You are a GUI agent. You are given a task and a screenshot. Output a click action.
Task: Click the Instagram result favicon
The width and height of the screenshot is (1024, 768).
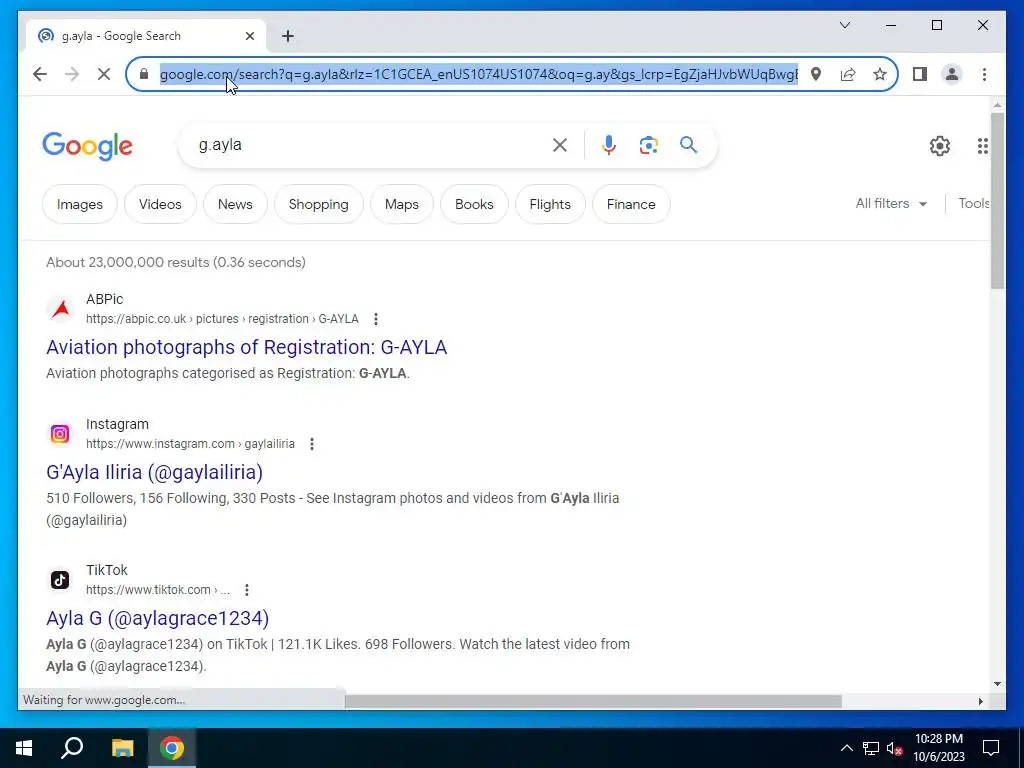pyautogui.click(x=60, y=434)
